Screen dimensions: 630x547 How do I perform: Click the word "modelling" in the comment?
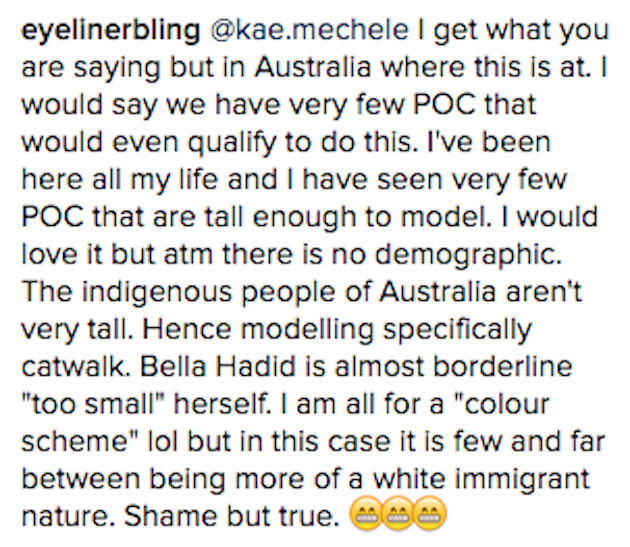(x=307, y=331)
